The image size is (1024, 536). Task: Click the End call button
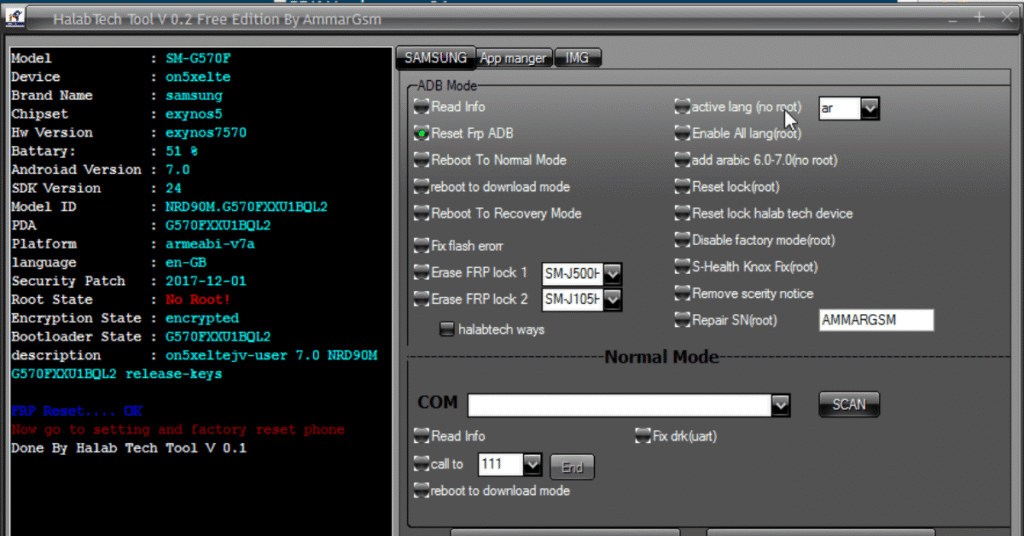(572, 467)
